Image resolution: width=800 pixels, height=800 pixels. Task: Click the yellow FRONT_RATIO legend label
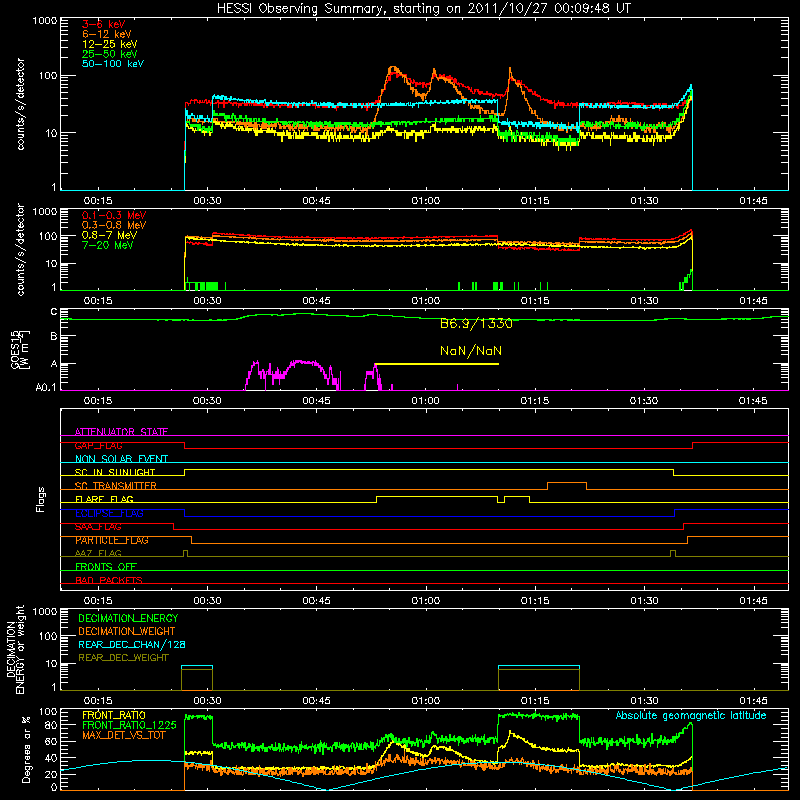pos(114,715)
